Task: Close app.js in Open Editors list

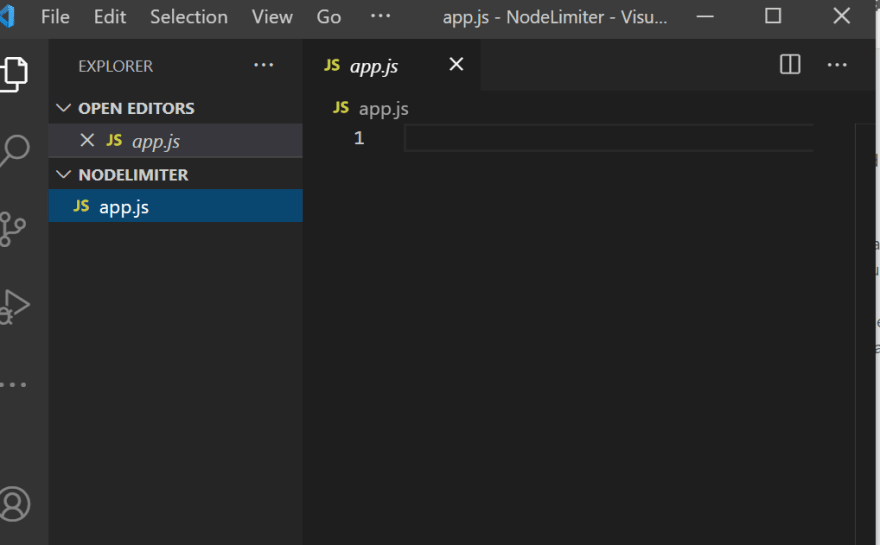Action: coord(87,140)
